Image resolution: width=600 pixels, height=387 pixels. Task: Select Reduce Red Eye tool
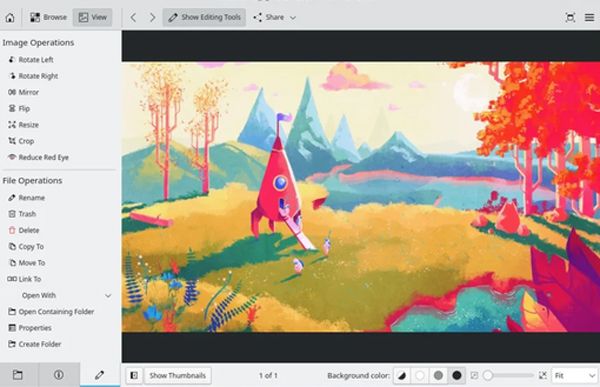click(38, 157)
